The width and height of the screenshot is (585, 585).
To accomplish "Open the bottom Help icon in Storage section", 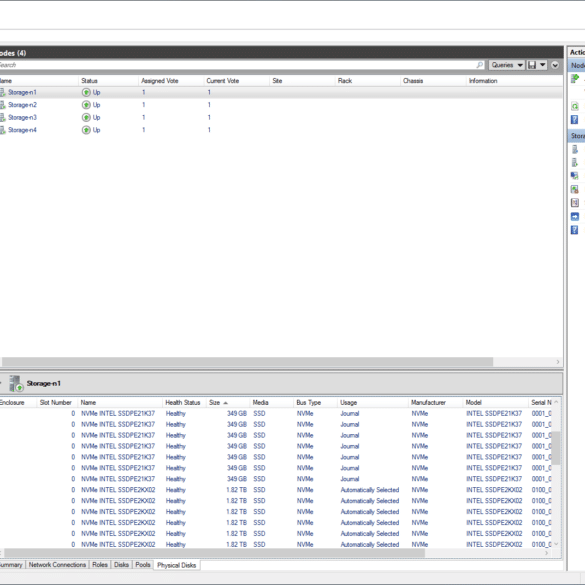I will coord(575,230).
